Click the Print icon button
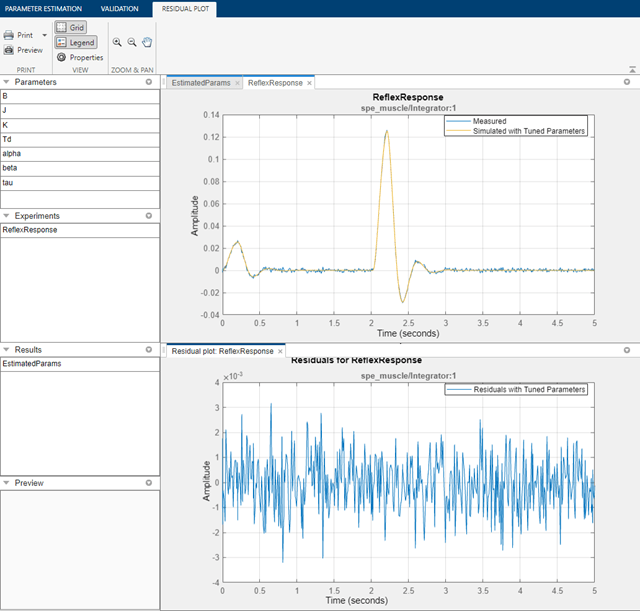Image resolution: width=640 pixels, height=611 pixels. [10, 35]
